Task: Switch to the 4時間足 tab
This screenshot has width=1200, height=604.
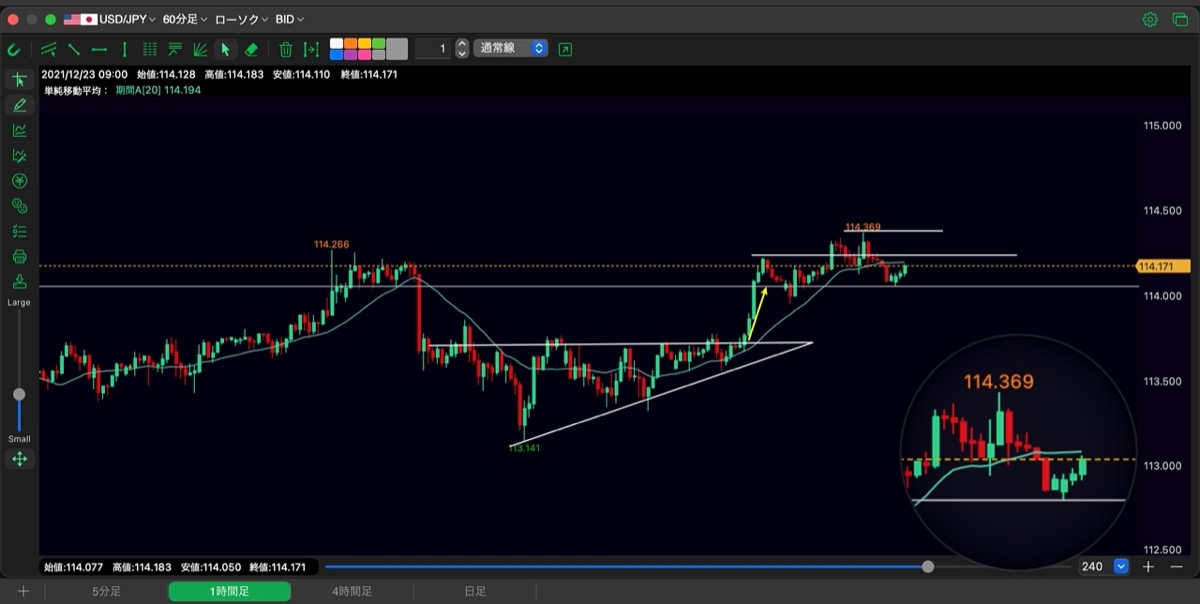Action: click(x=352, y=592)
